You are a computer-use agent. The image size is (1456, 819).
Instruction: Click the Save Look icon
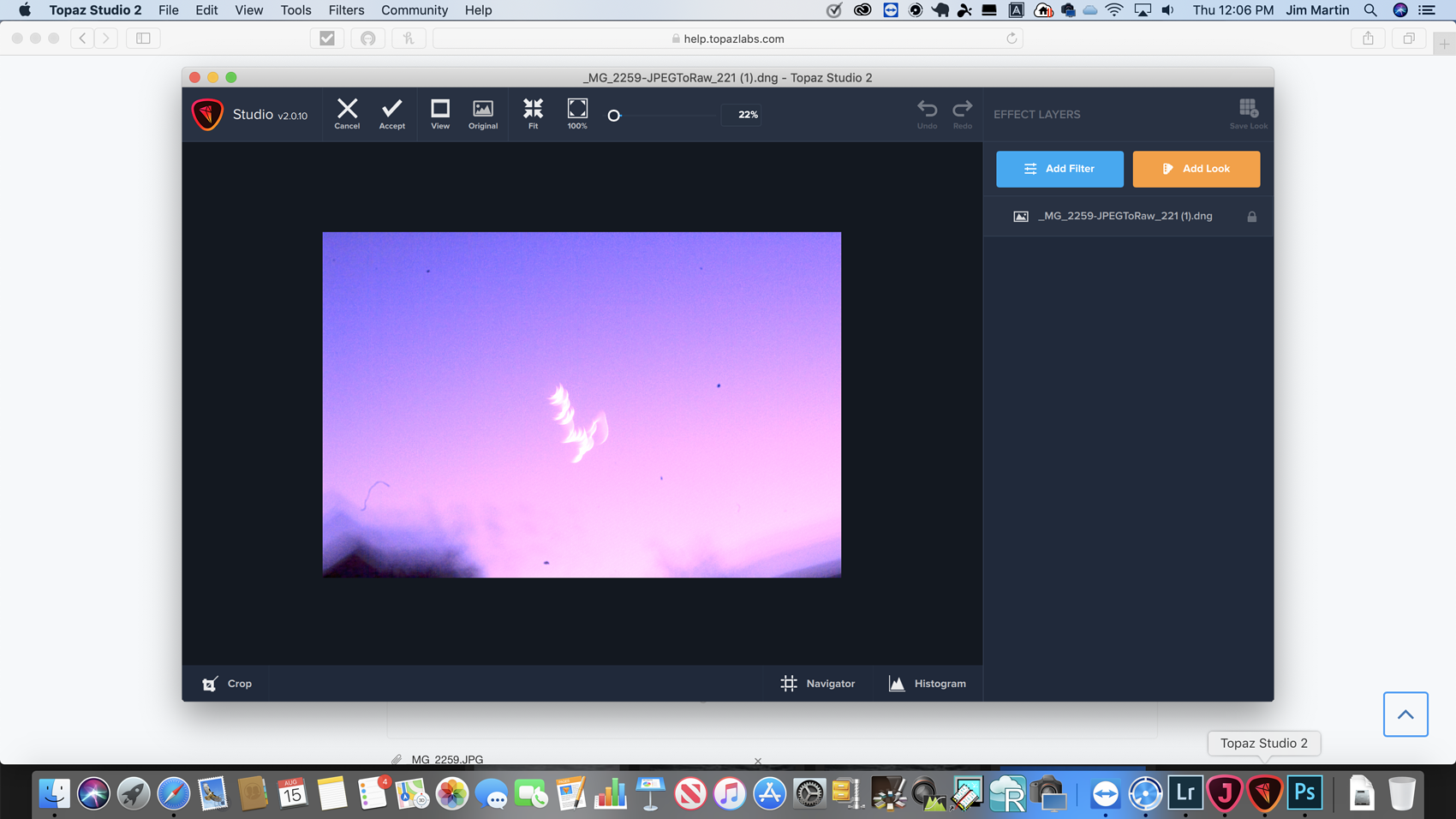[1248, 113]
